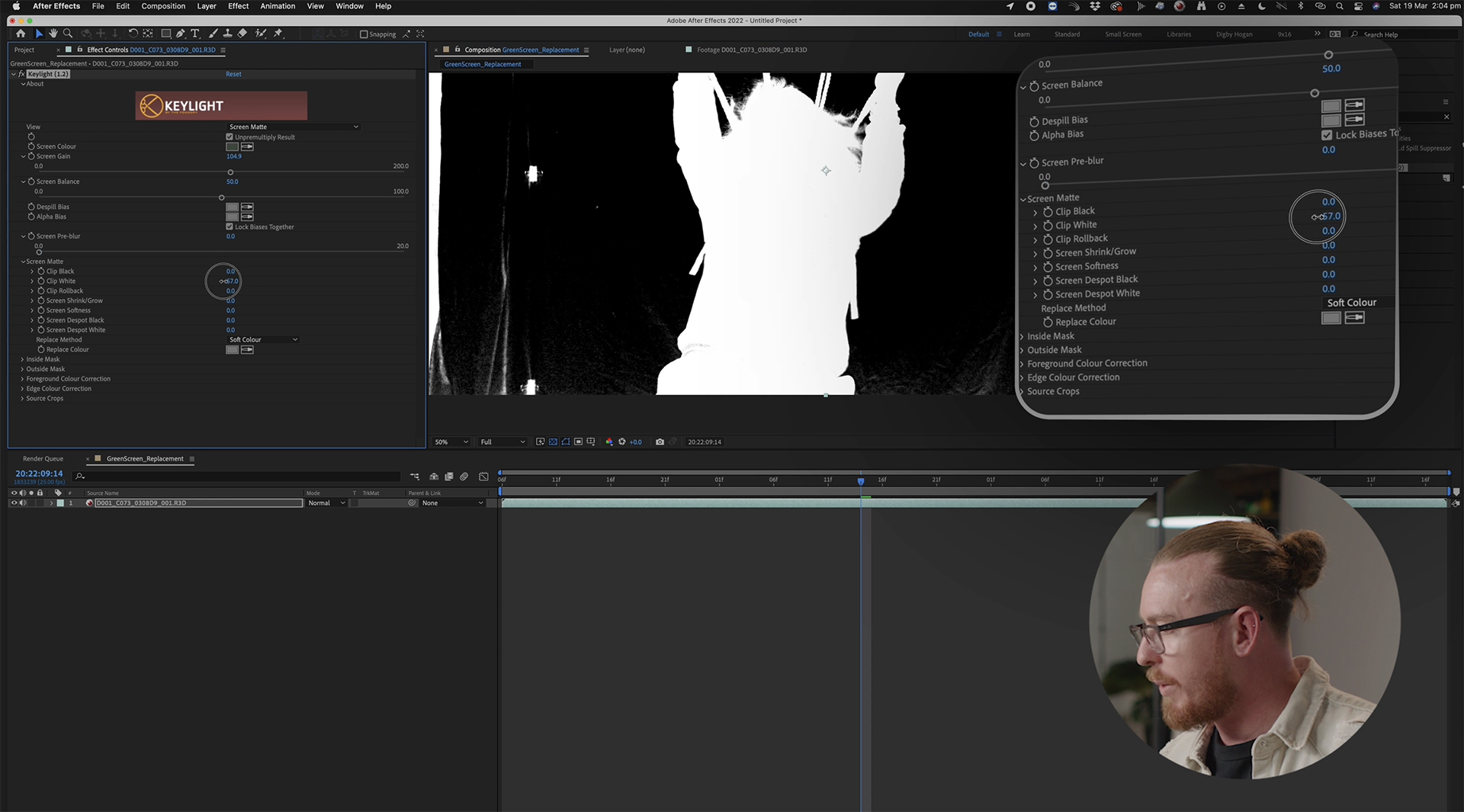The height and width of the screenshot is (812, 1464).
Task: Expand the Inside Mask section
Action: tap(22, 360)
